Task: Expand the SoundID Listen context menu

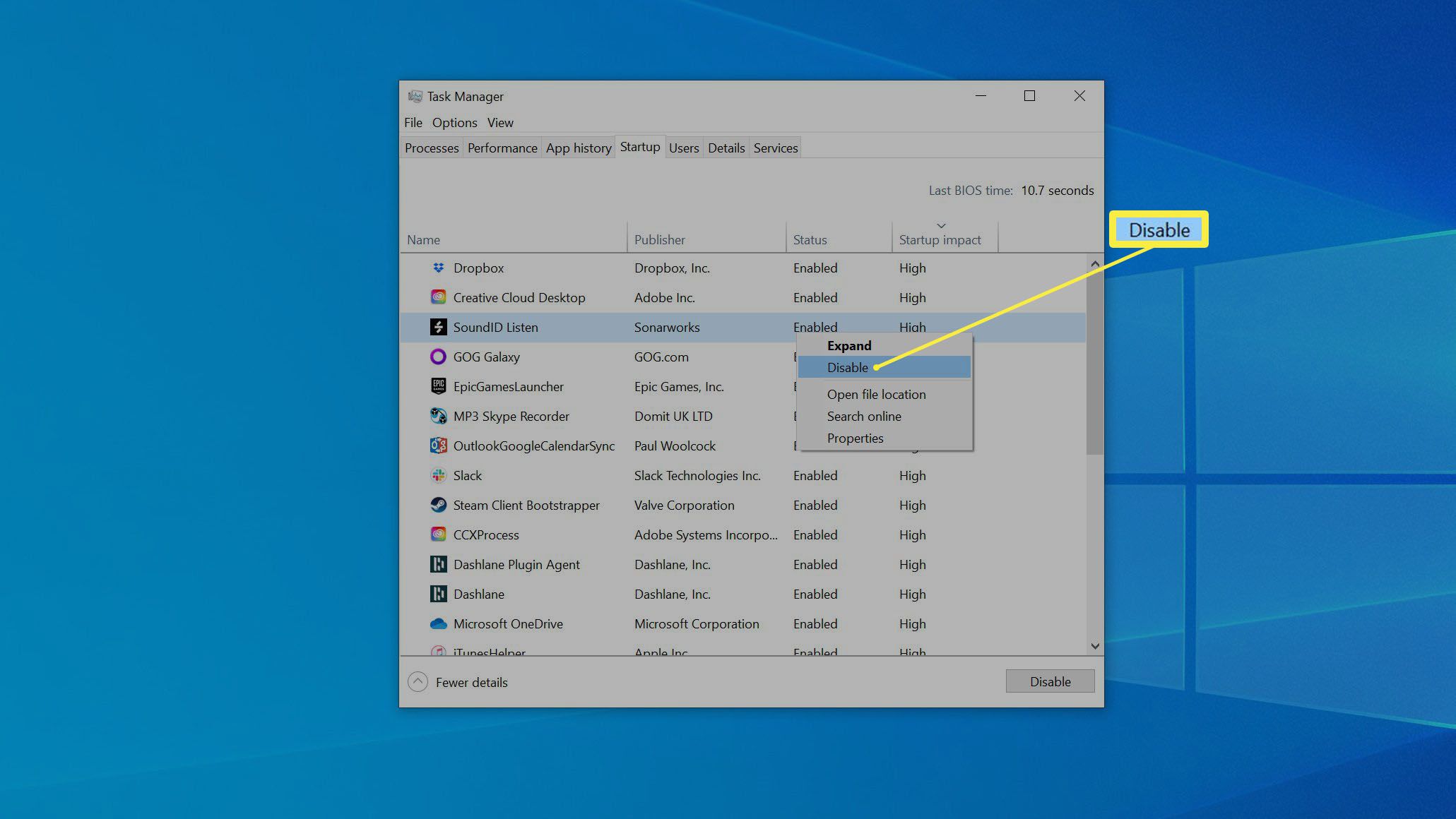Action: [849, 345]
